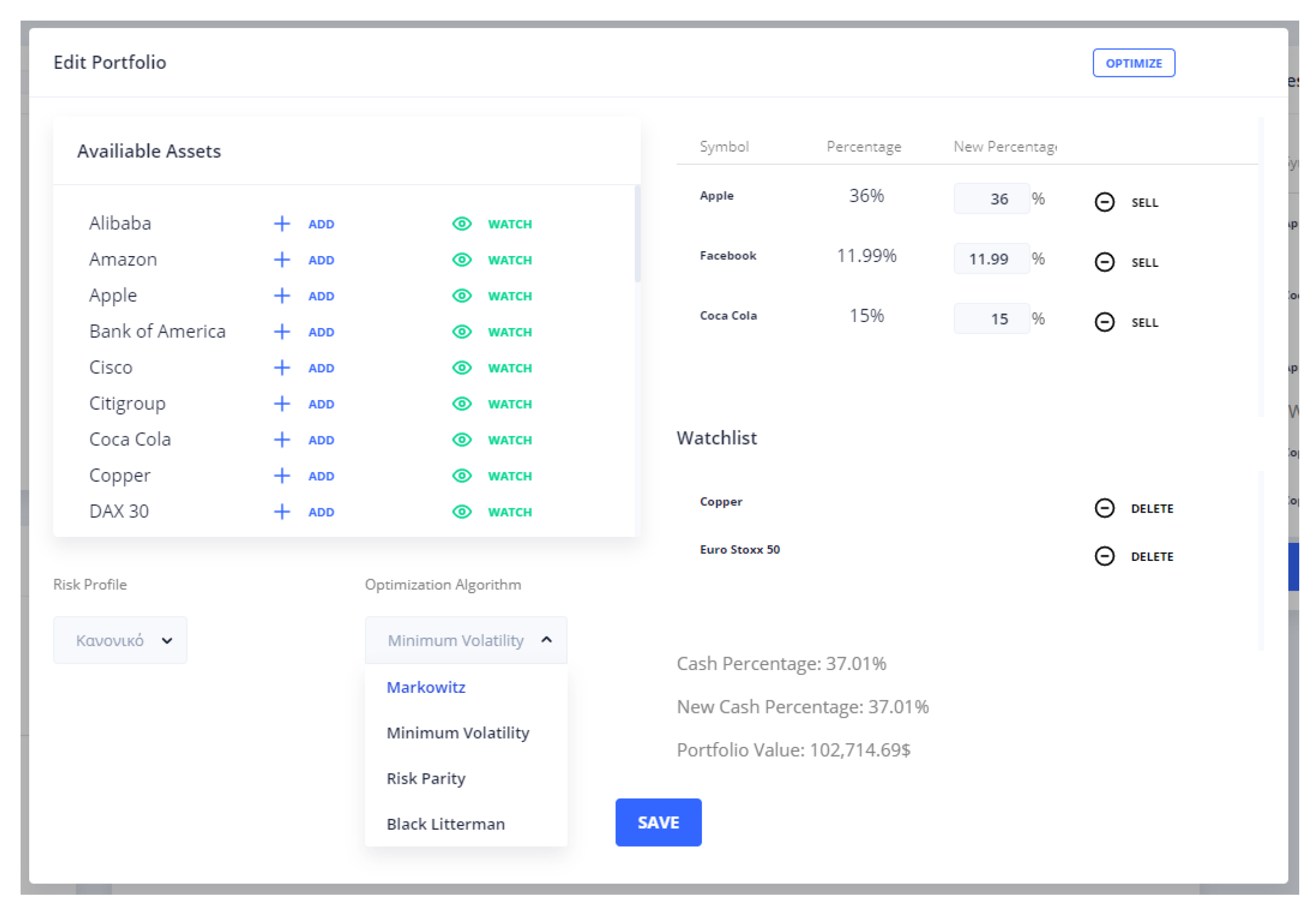
Task: Click the plus icon for DAX 30
Action: [x=282, y=511]
